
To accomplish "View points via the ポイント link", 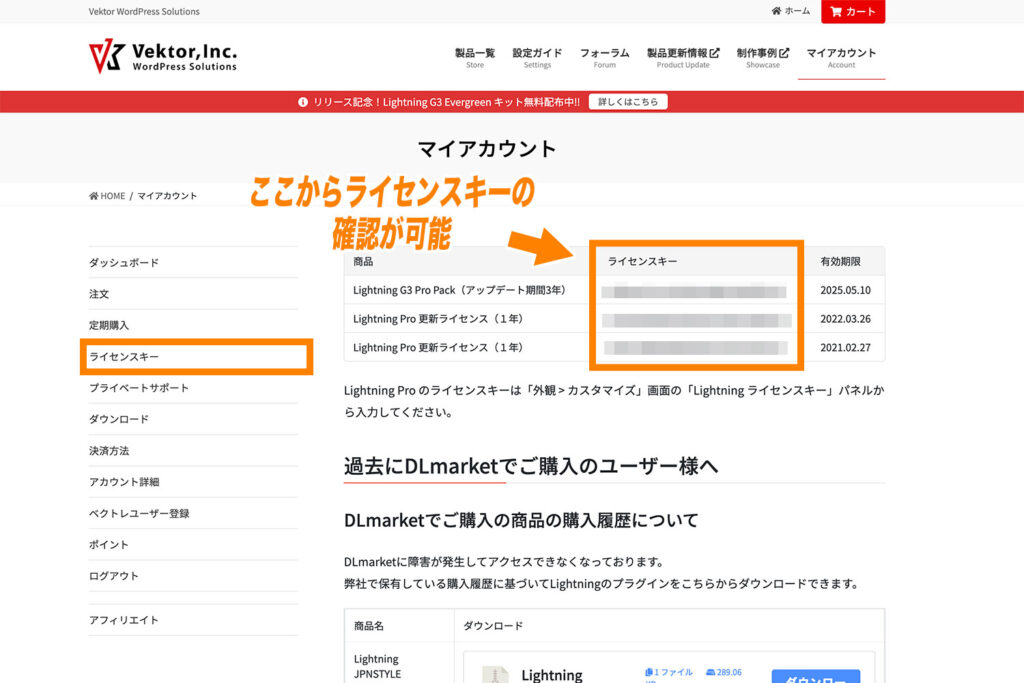I will (129, 544).
